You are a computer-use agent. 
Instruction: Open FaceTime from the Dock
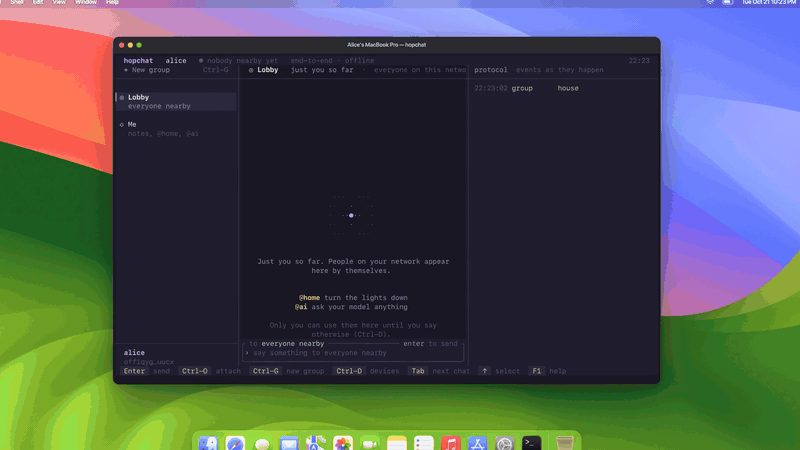[x=370, y=443]
